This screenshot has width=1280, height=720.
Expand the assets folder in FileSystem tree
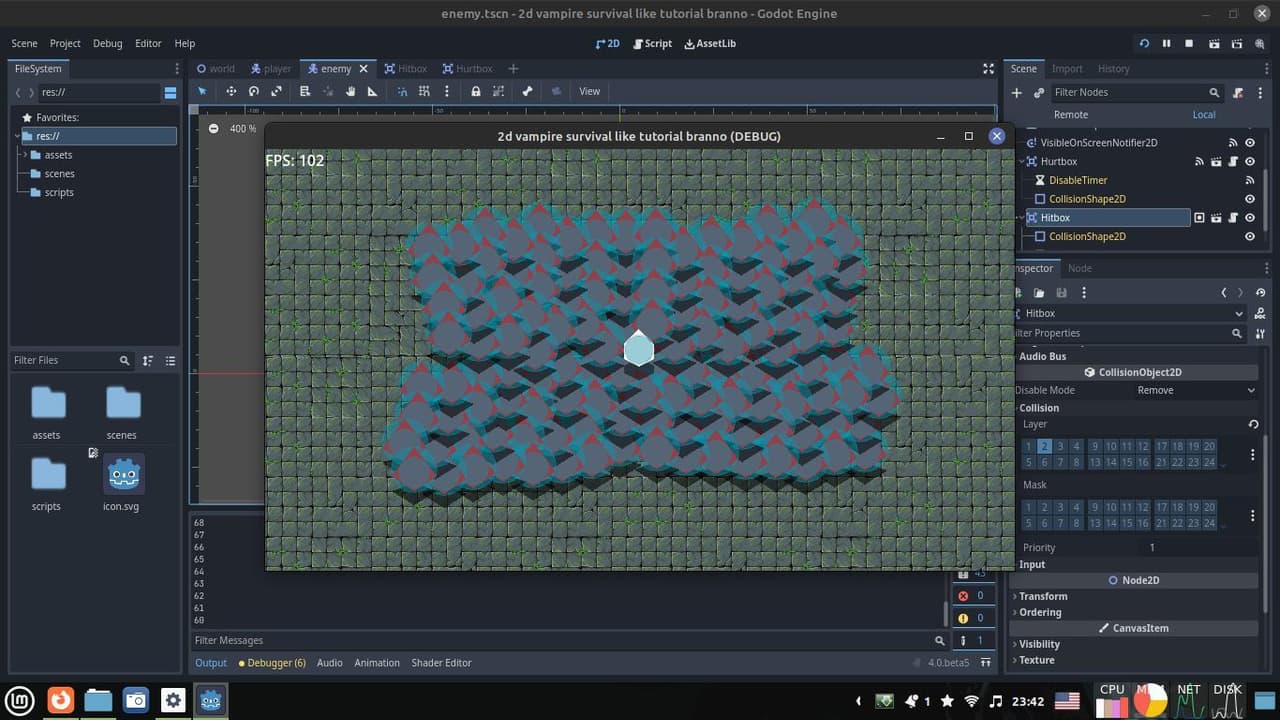tap(24, 155)
